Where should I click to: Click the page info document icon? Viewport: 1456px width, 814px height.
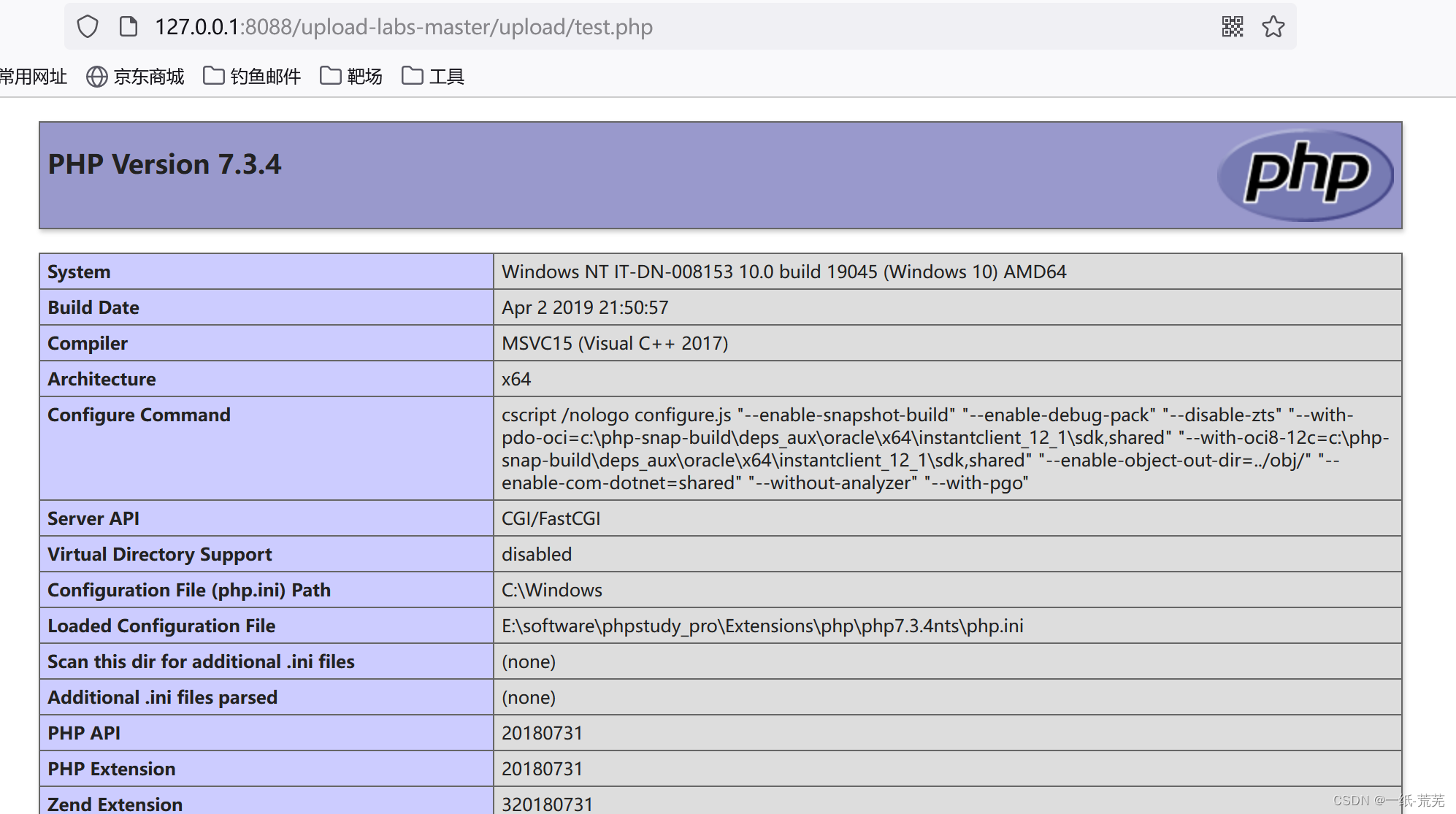[x=129, y=27]
